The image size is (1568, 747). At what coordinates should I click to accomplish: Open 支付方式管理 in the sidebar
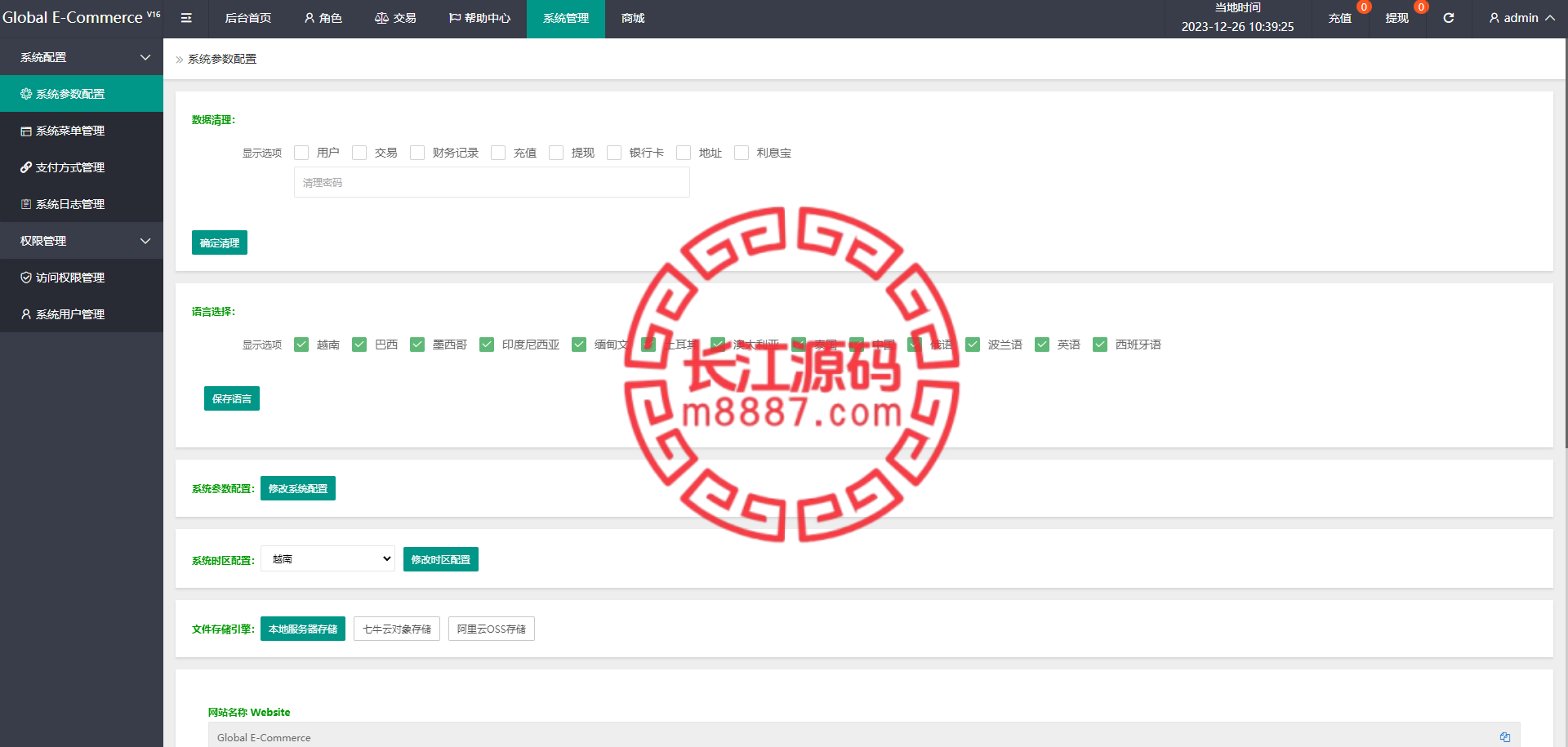82,167
